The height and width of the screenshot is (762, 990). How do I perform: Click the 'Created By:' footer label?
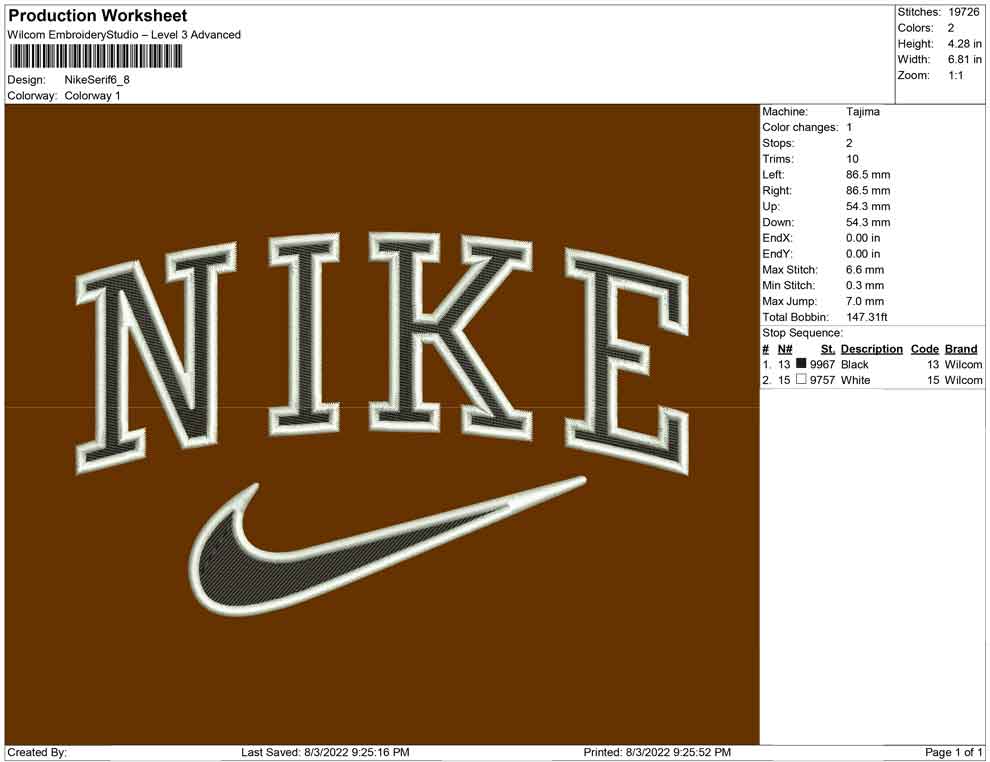pyautogui.click(x=37, y=752)
